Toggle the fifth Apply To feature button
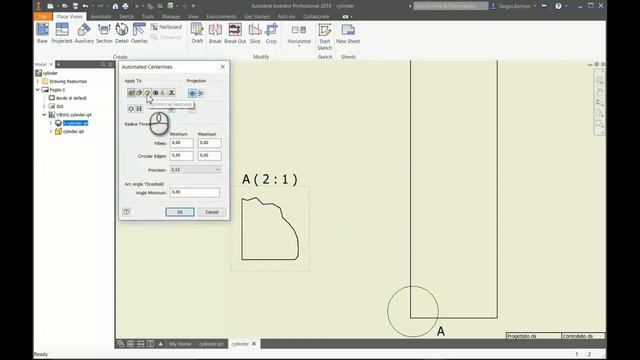The height and width of the screenshot is (360, 640). click(163, 93)
